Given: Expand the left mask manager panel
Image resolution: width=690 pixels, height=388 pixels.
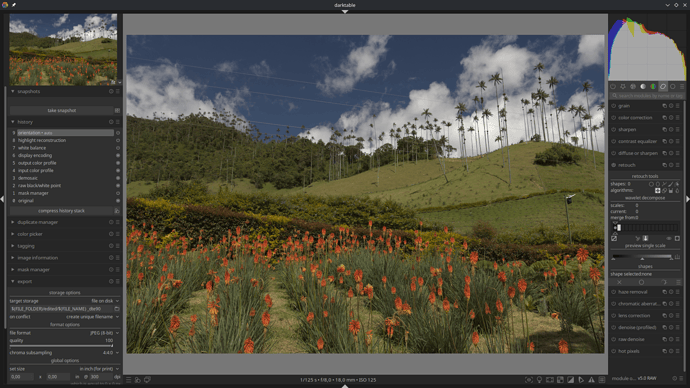Looking at the screenshot, I should click(12, 270).
